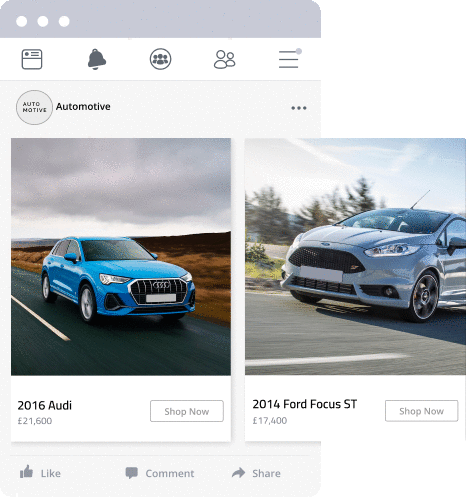The image size is (471, 497).
Task: Share the Automotive post
Action: (256, 473)
